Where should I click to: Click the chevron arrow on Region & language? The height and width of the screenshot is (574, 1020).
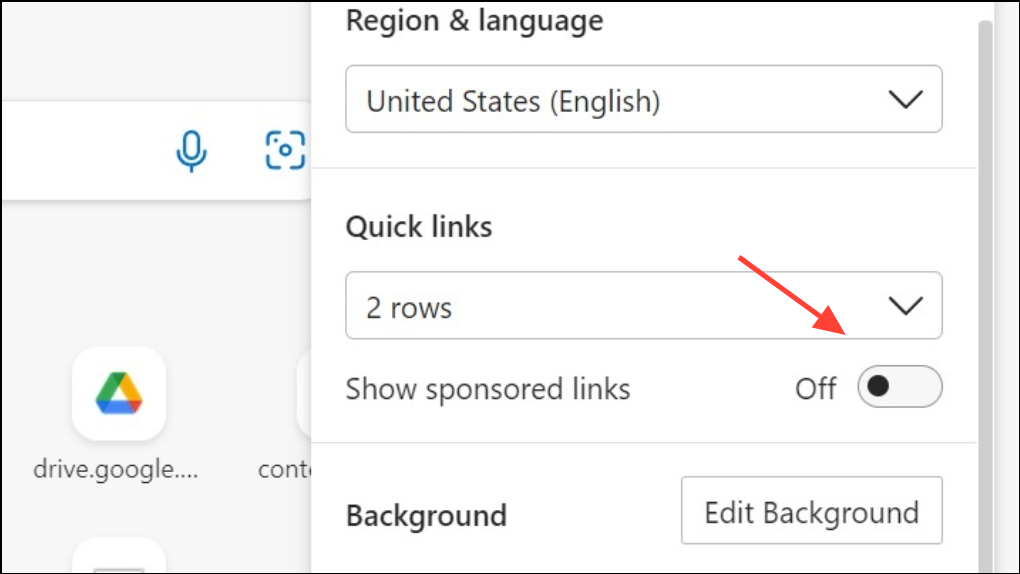906,99
